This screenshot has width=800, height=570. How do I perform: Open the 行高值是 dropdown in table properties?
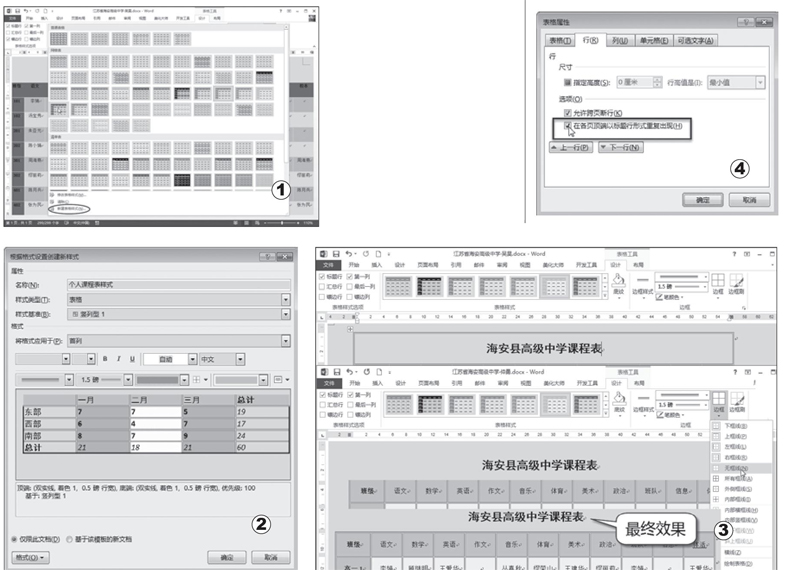(x=760, y=83)
